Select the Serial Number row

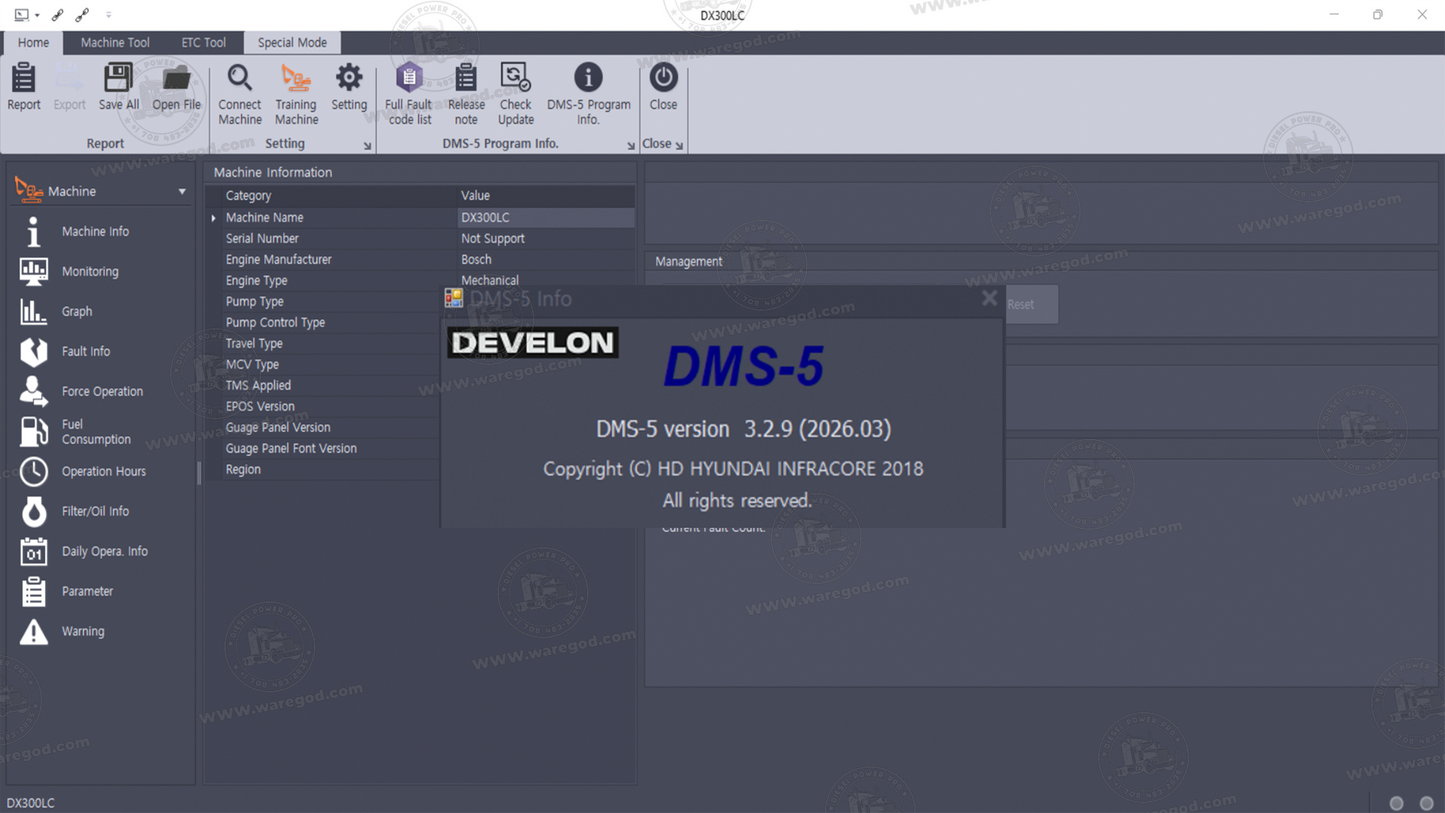420,238
